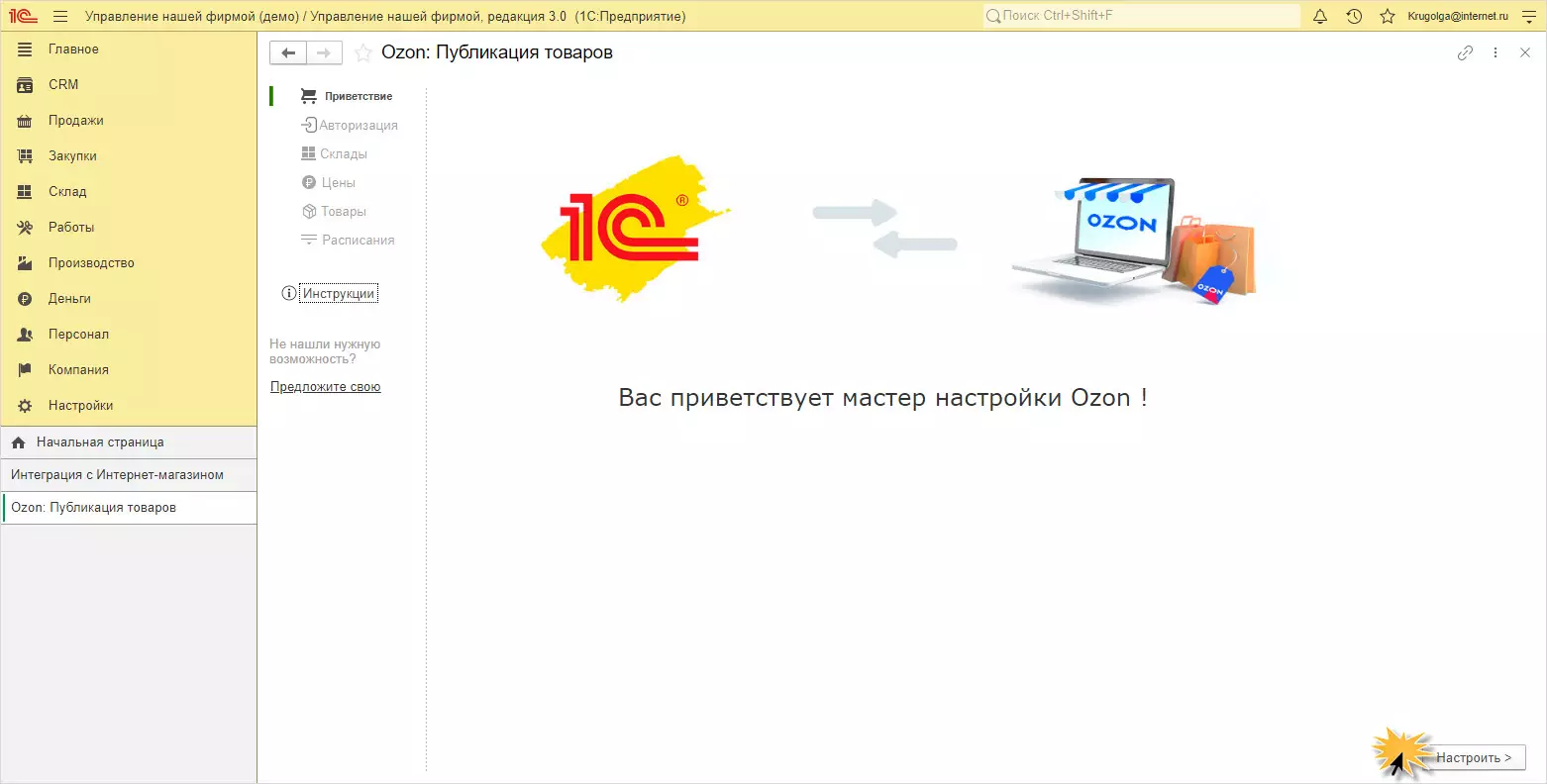Click the Производство factory icon

26,262
